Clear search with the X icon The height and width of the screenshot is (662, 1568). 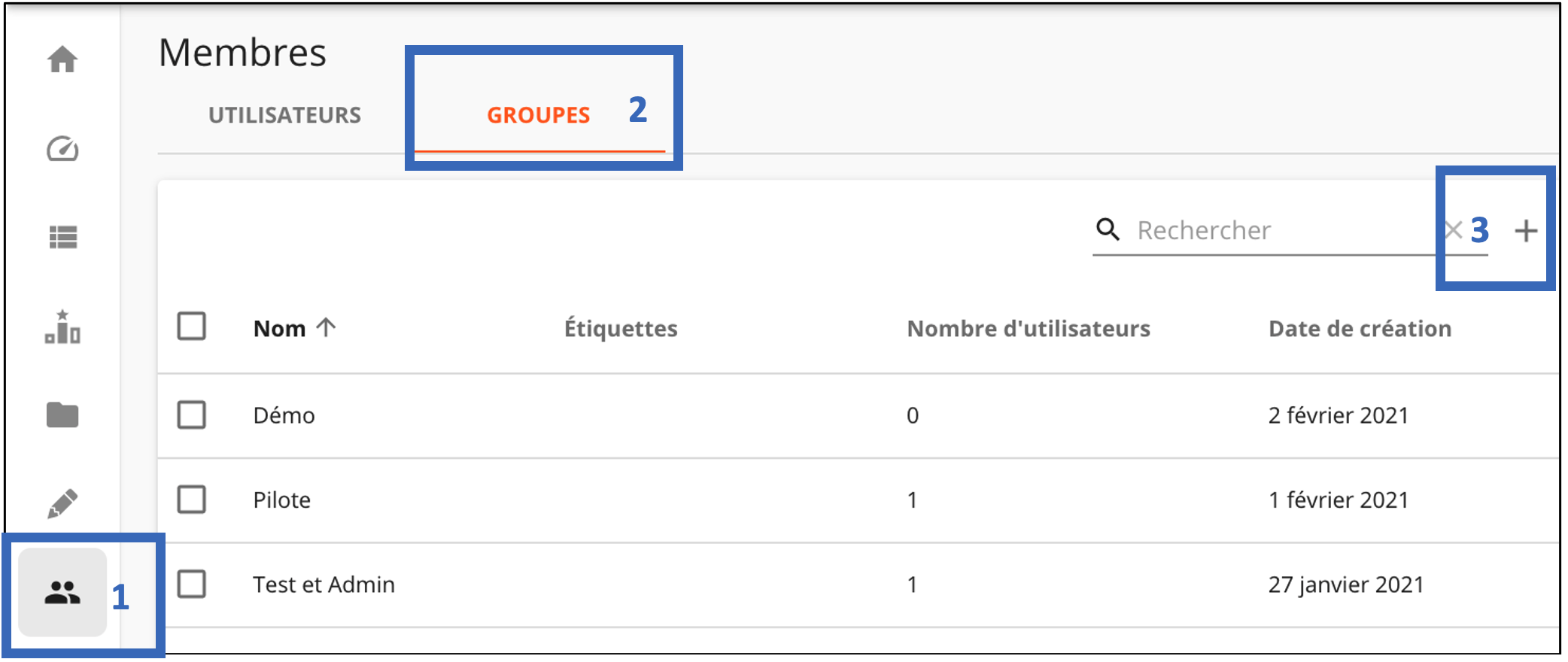[x=1454, y=230]
